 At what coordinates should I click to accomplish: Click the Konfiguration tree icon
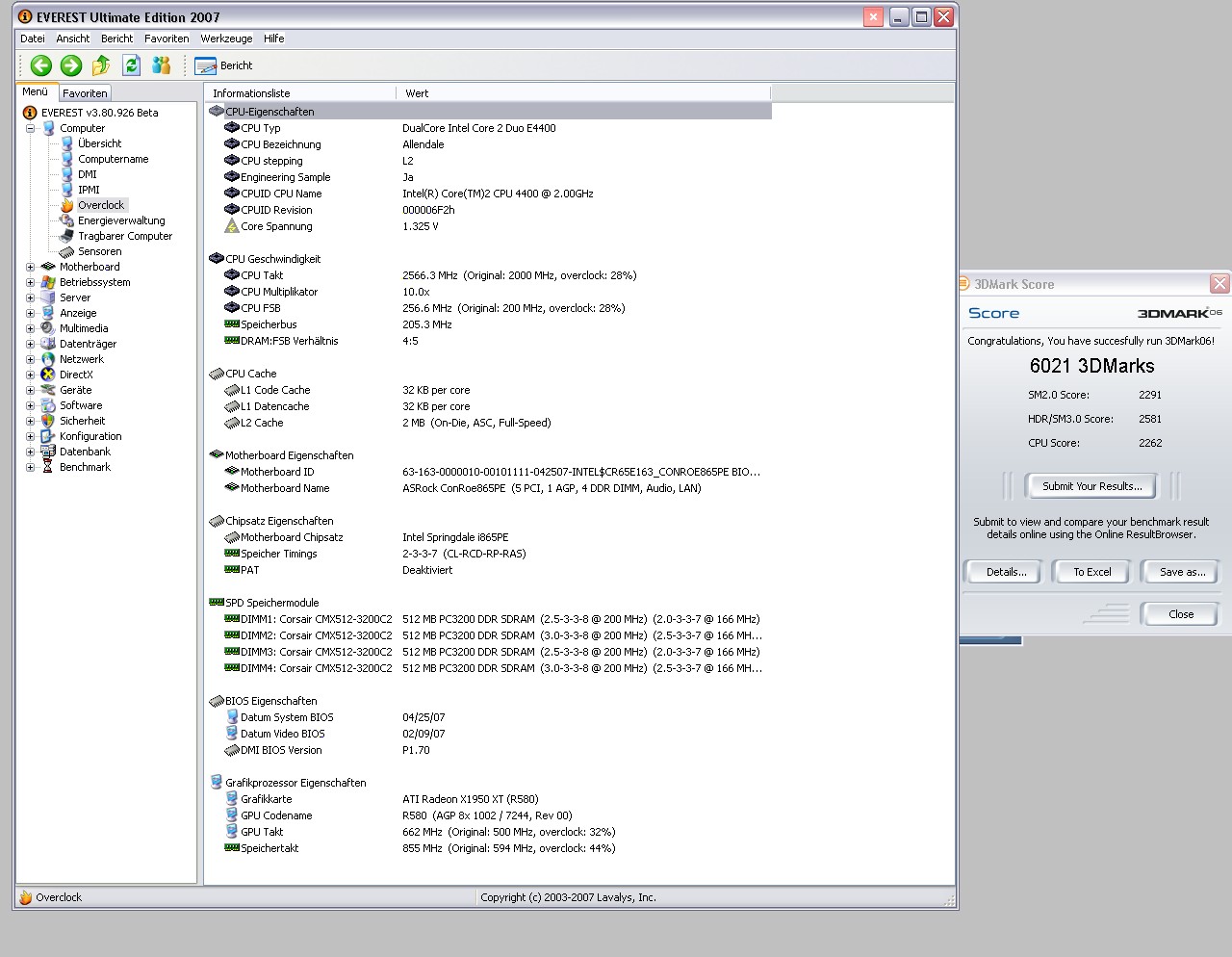tap(48, 436)
